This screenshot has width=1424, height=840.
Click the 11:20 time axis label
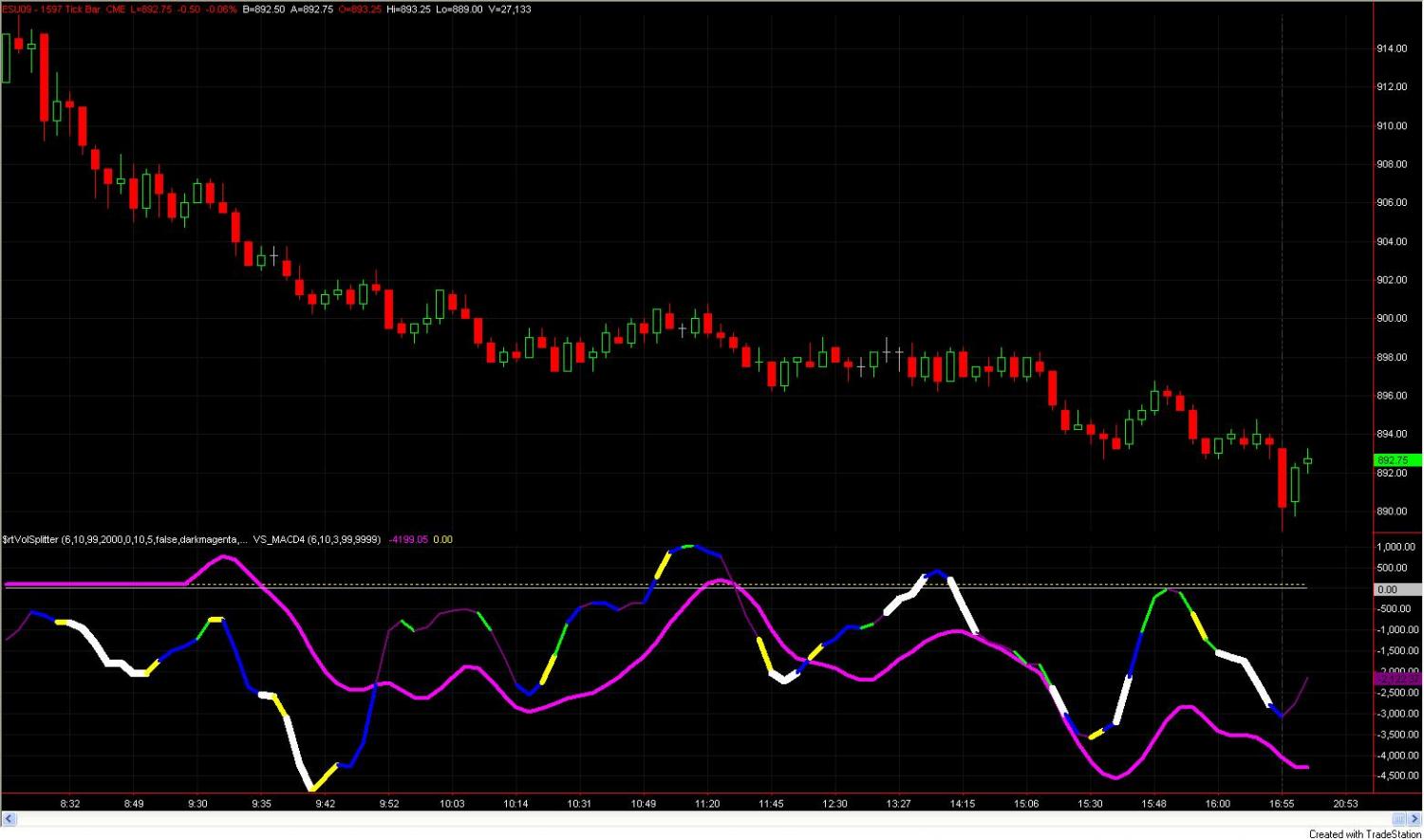(707, 804)
